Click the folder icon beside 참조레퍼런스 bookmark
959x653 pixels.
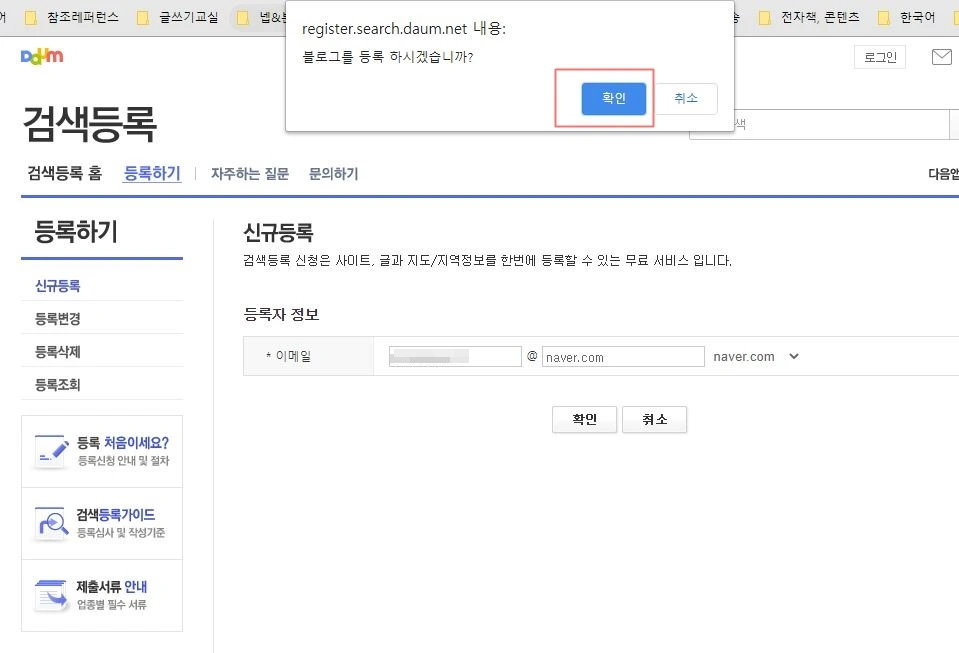[33, 17]
